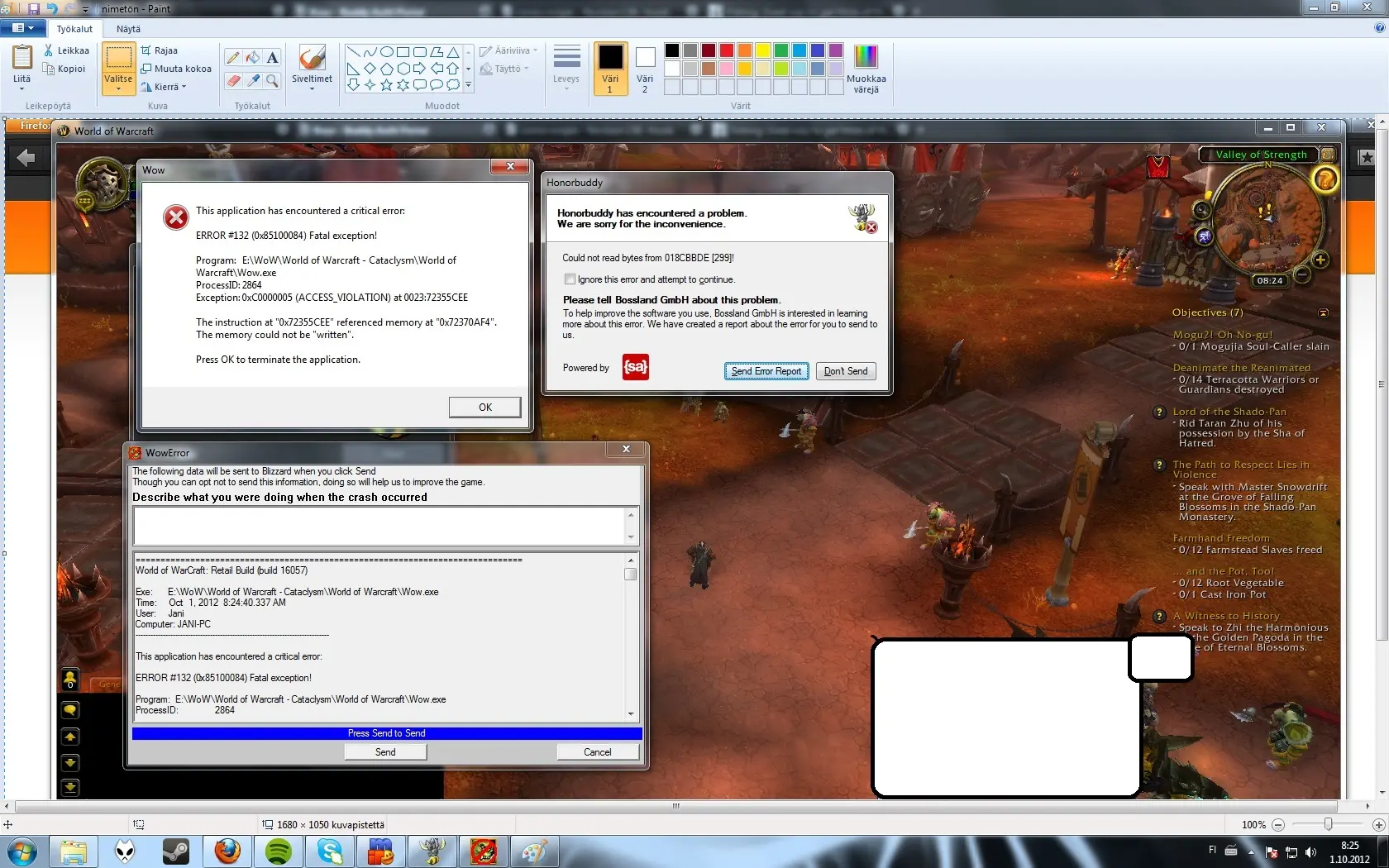Screen dimensions: 1389x868
Task: Choose the Pentagon shape
Action: click(386, 68)
